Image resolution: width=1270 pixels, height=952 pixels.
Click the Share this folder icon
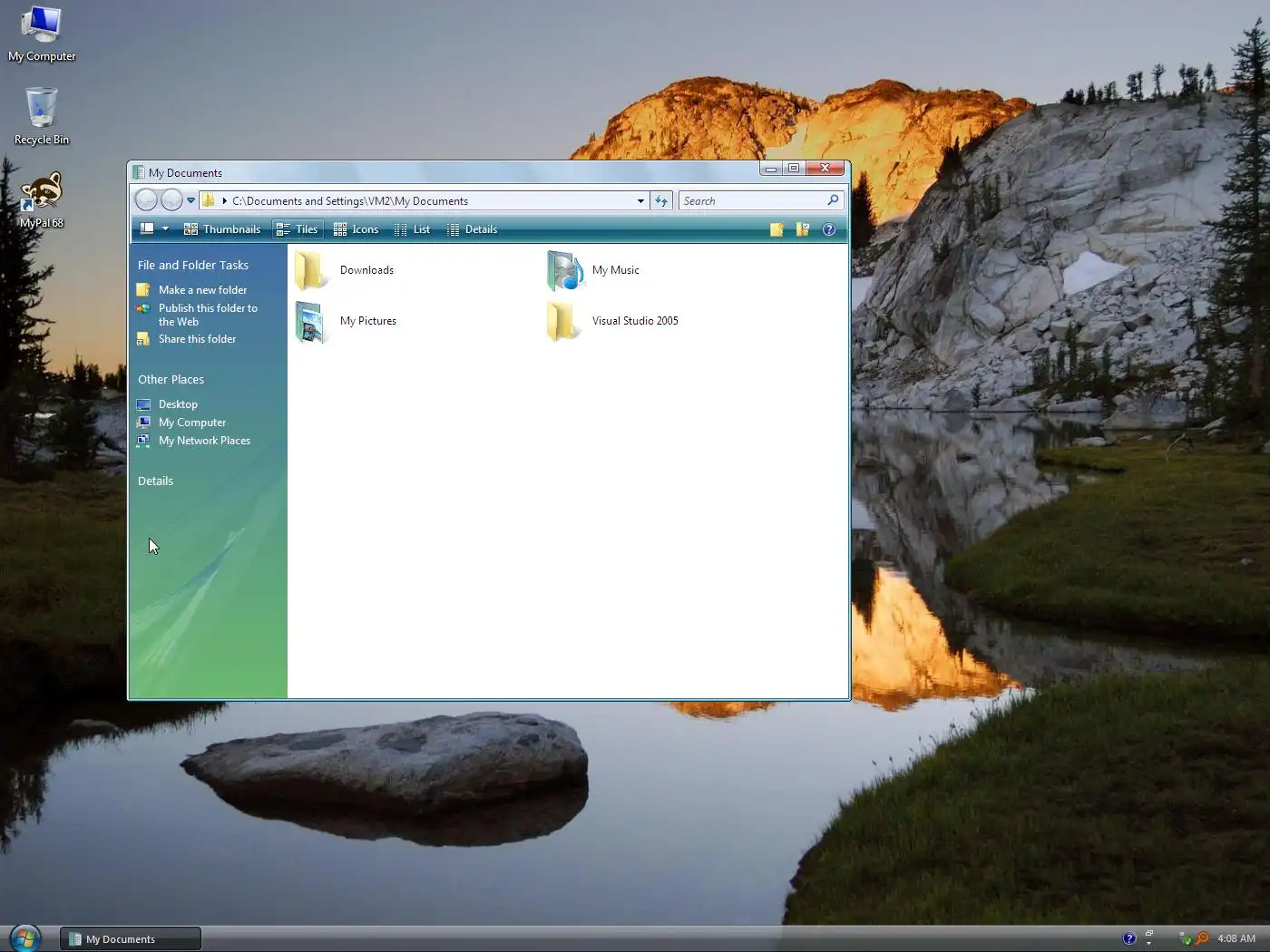coord(143,339)
